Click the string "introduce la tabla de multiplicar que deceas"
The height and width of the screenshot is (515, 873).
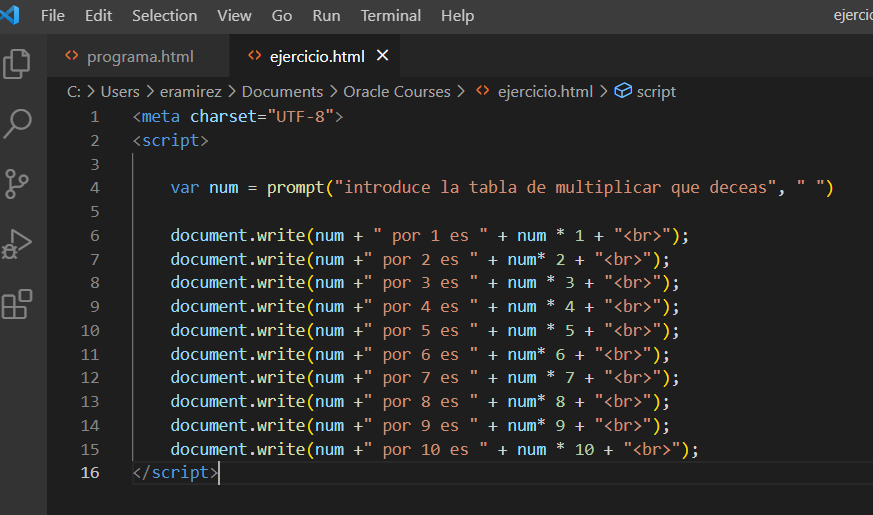pos(555,188)
